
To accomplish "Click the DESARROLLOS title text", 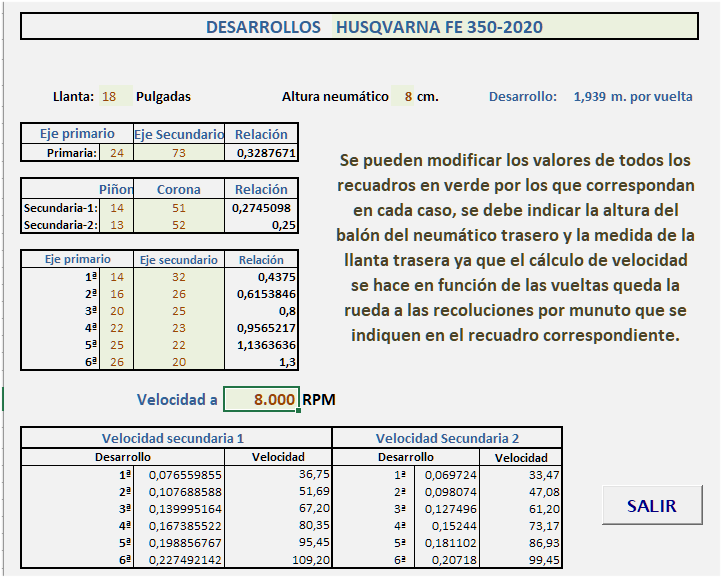I will (x=263, y=27).
